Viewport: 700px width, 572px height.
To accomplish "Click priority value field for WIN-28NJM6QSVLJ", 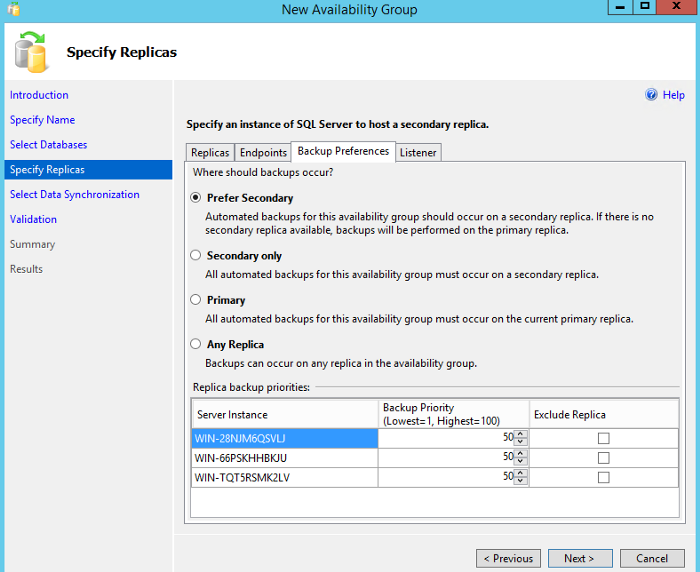I will click(446, 438).
